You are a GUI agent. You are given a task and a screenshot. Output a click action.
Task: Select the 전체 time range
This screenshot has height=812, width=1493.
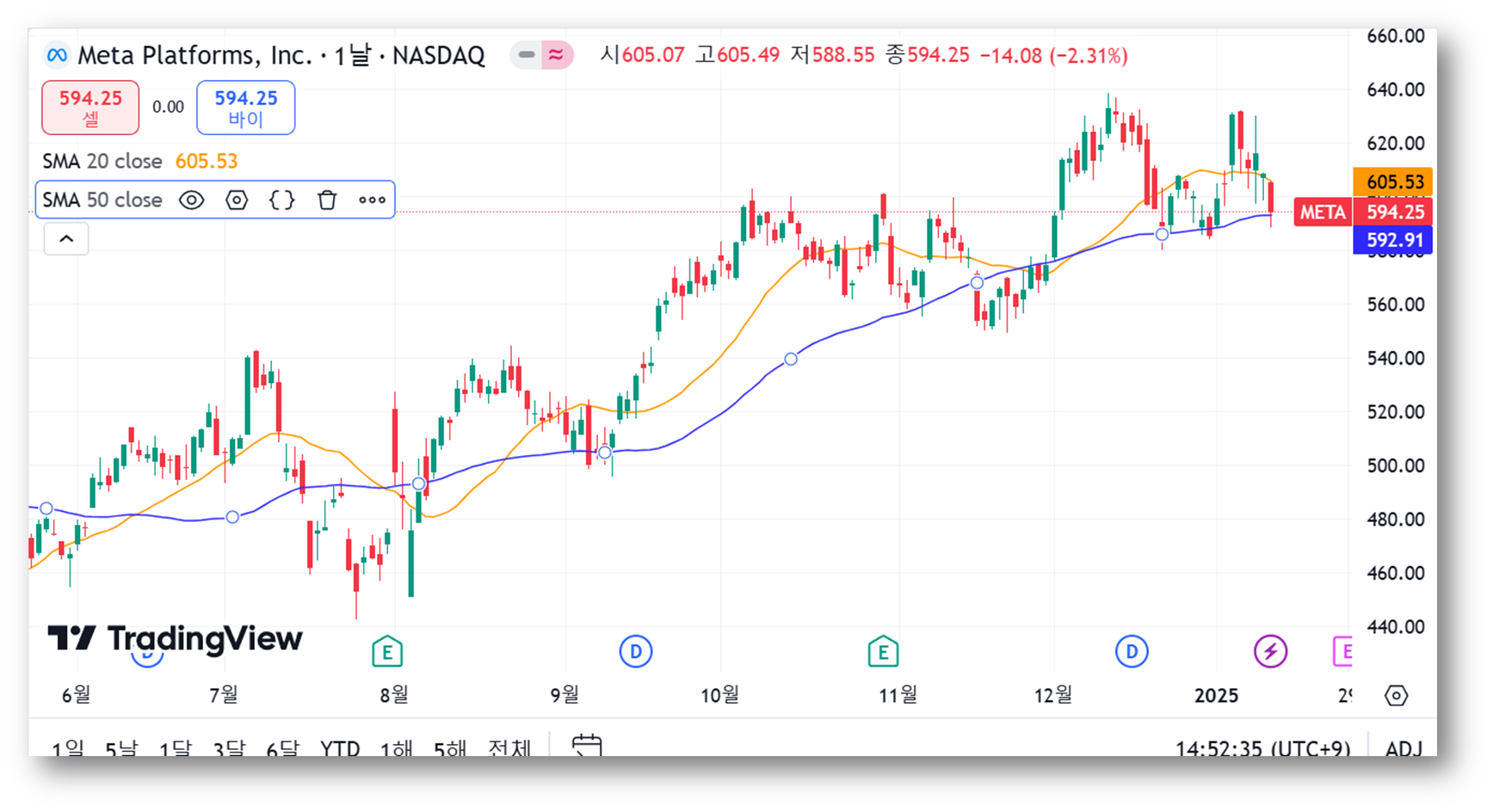pyautogui.click(x=509, y=748)
